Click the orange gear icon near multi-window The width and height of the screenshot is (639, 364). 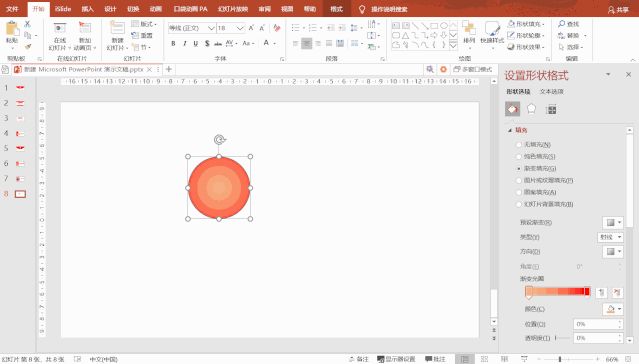[443, 69]
